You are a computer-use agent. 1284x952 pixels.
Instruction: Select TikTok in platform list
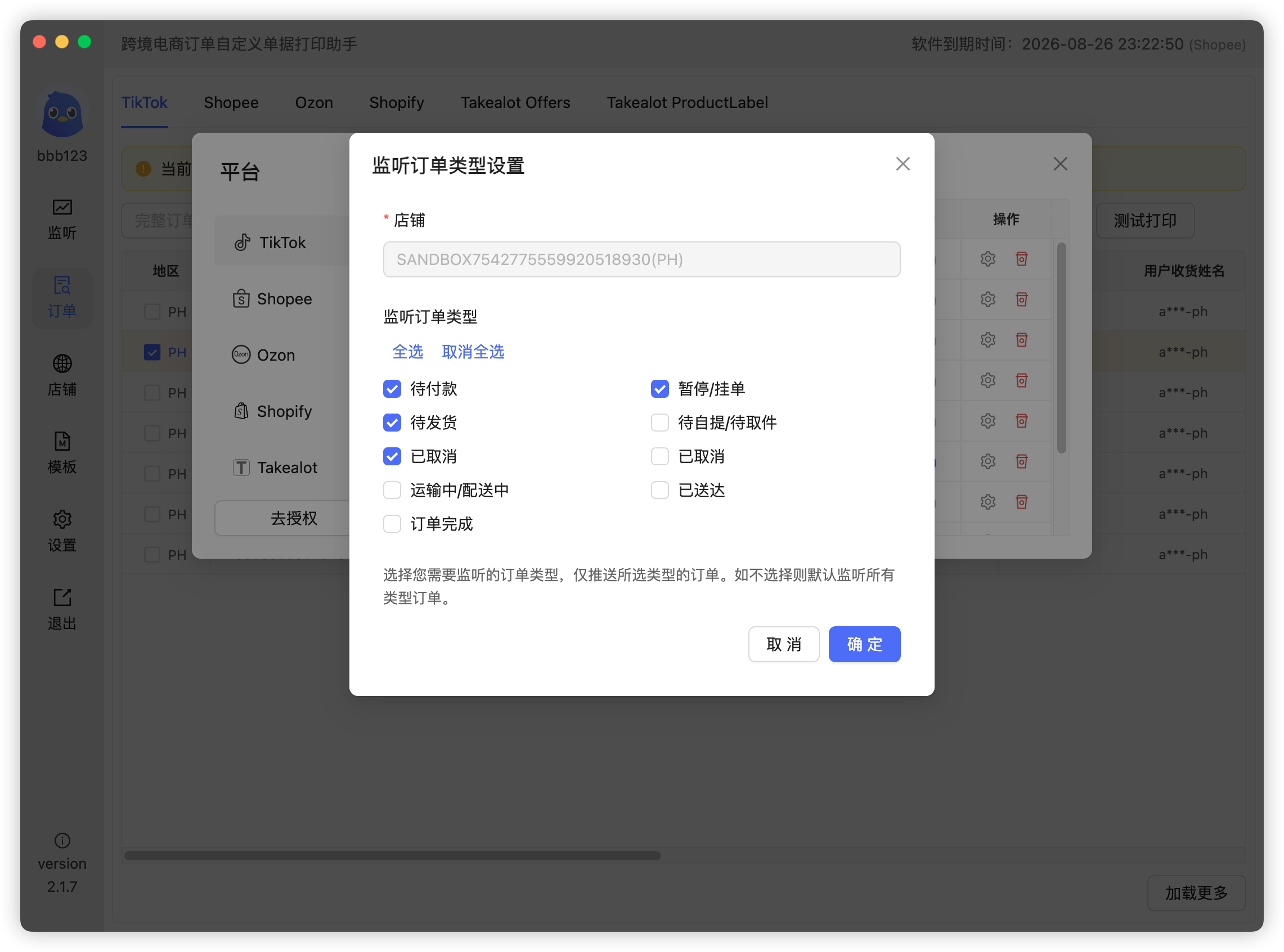(x=282, y=242)
